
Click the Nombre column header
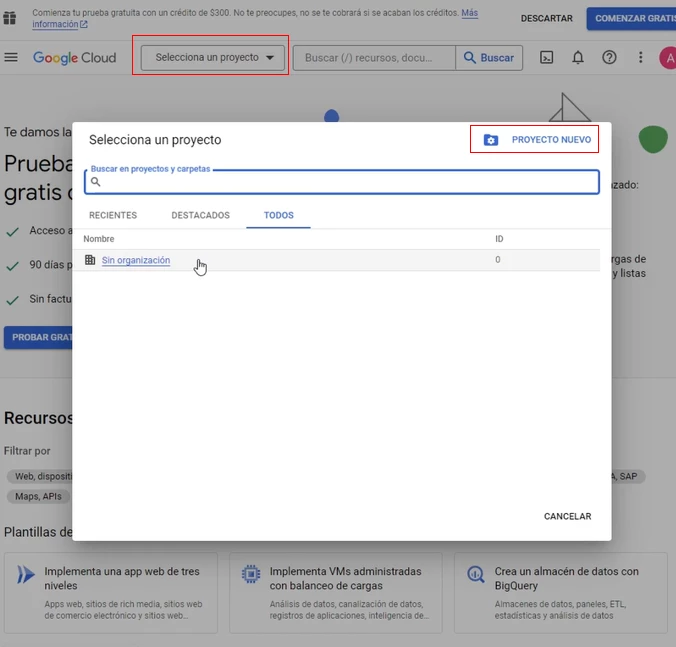coord(99,239)
